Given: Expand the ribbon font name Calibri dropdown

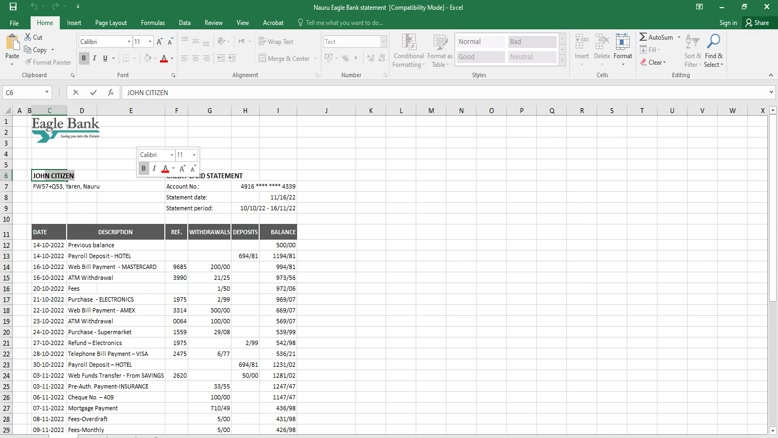Looking at the screenshot, I should tap(129, 42).
